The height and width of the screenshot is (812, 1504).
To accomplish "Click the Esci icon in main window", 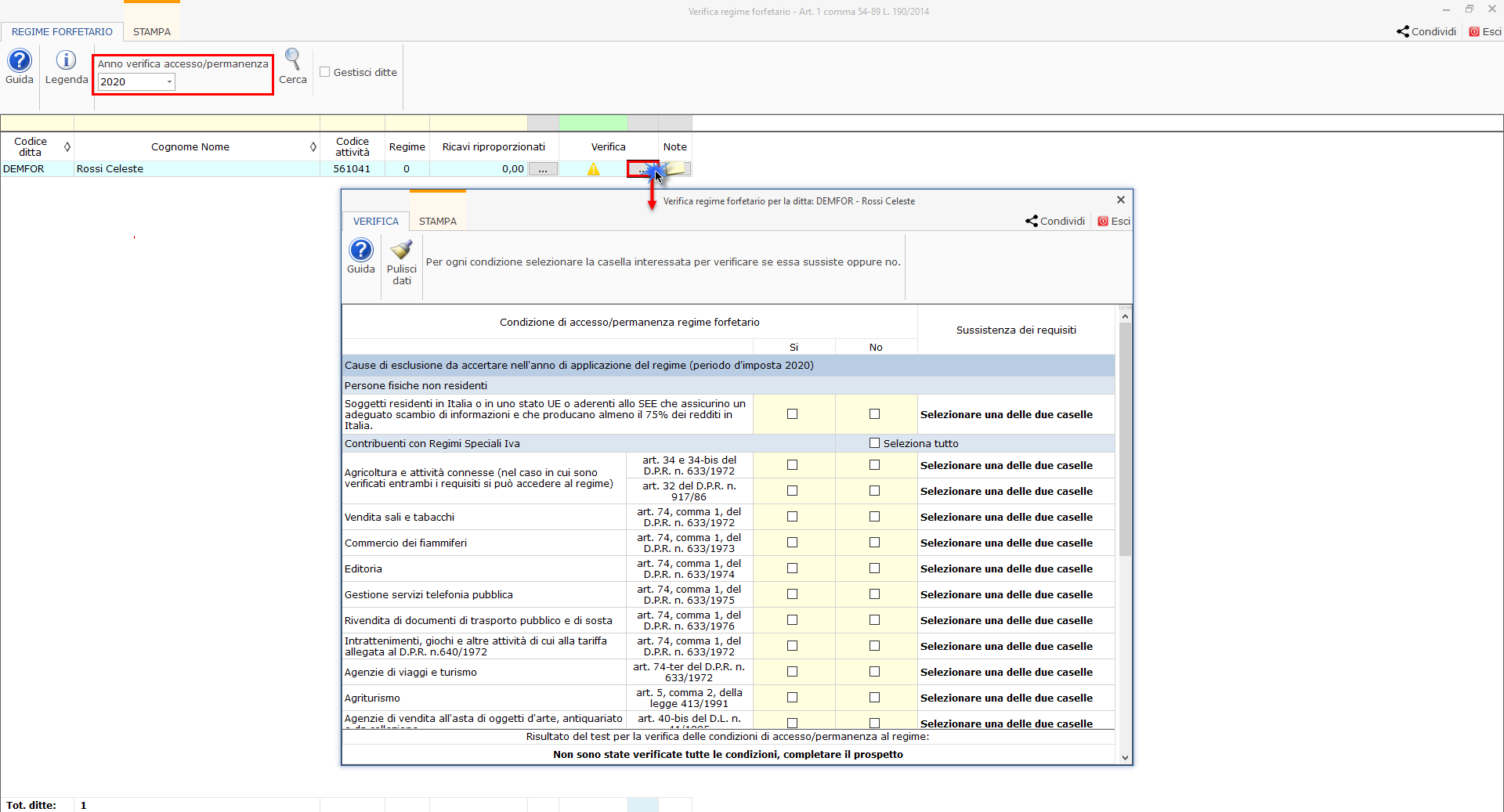I will pyautogui.click(x=1474, y=32).
